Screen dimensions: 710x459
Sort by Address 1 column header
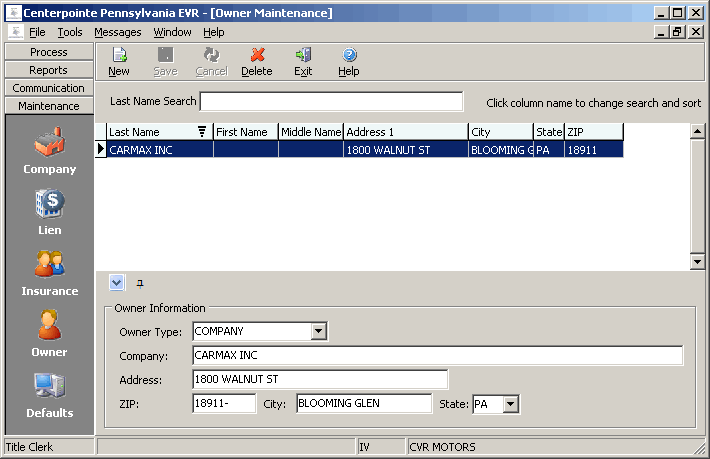pos(406,132)
